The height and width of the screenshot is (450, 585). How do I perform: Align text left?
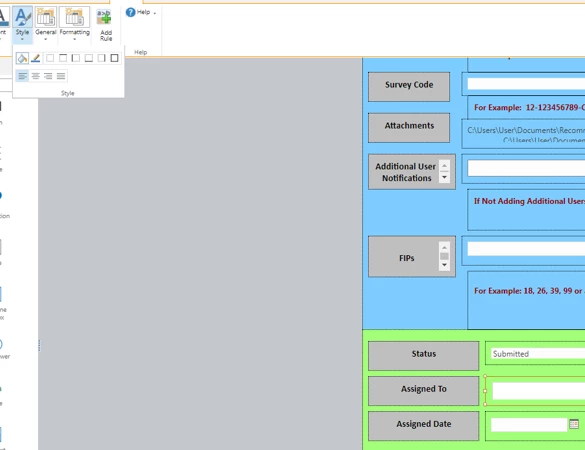22,76
